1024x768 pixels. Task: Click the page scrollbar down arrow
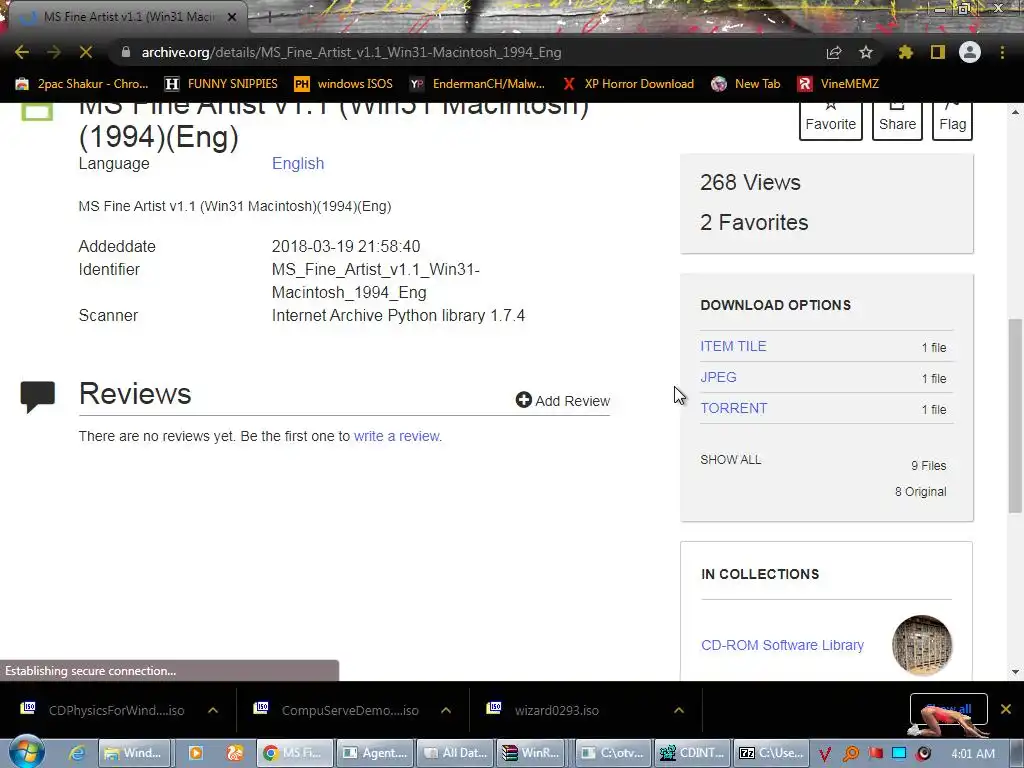1014,672
